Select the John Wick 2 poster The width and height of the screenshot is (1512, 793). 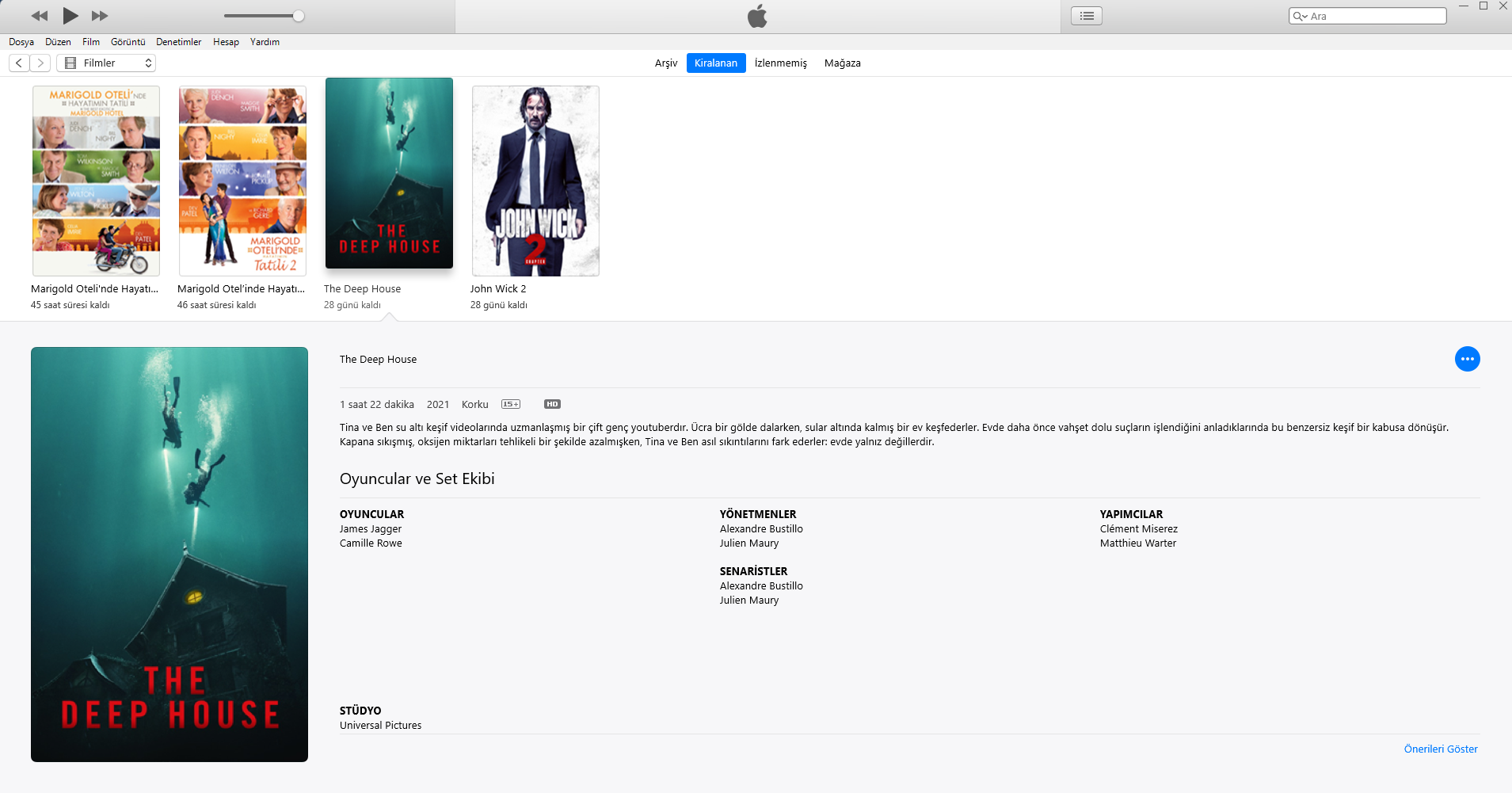pos(535,181)
